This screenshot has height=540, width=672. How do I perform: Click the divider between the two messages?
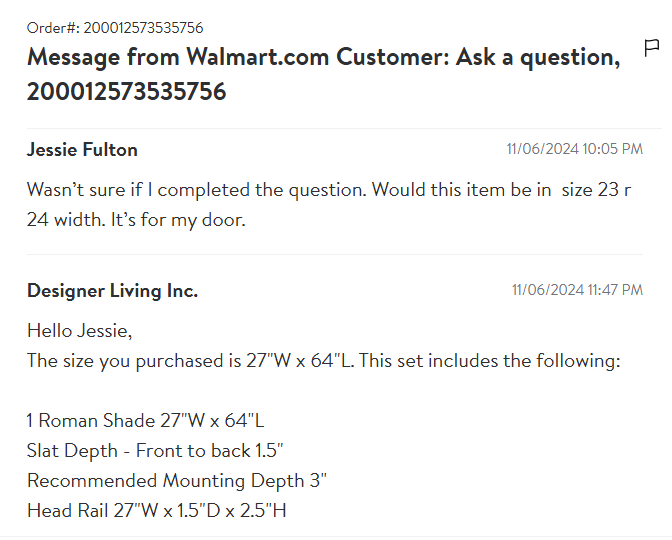point(335,254)
